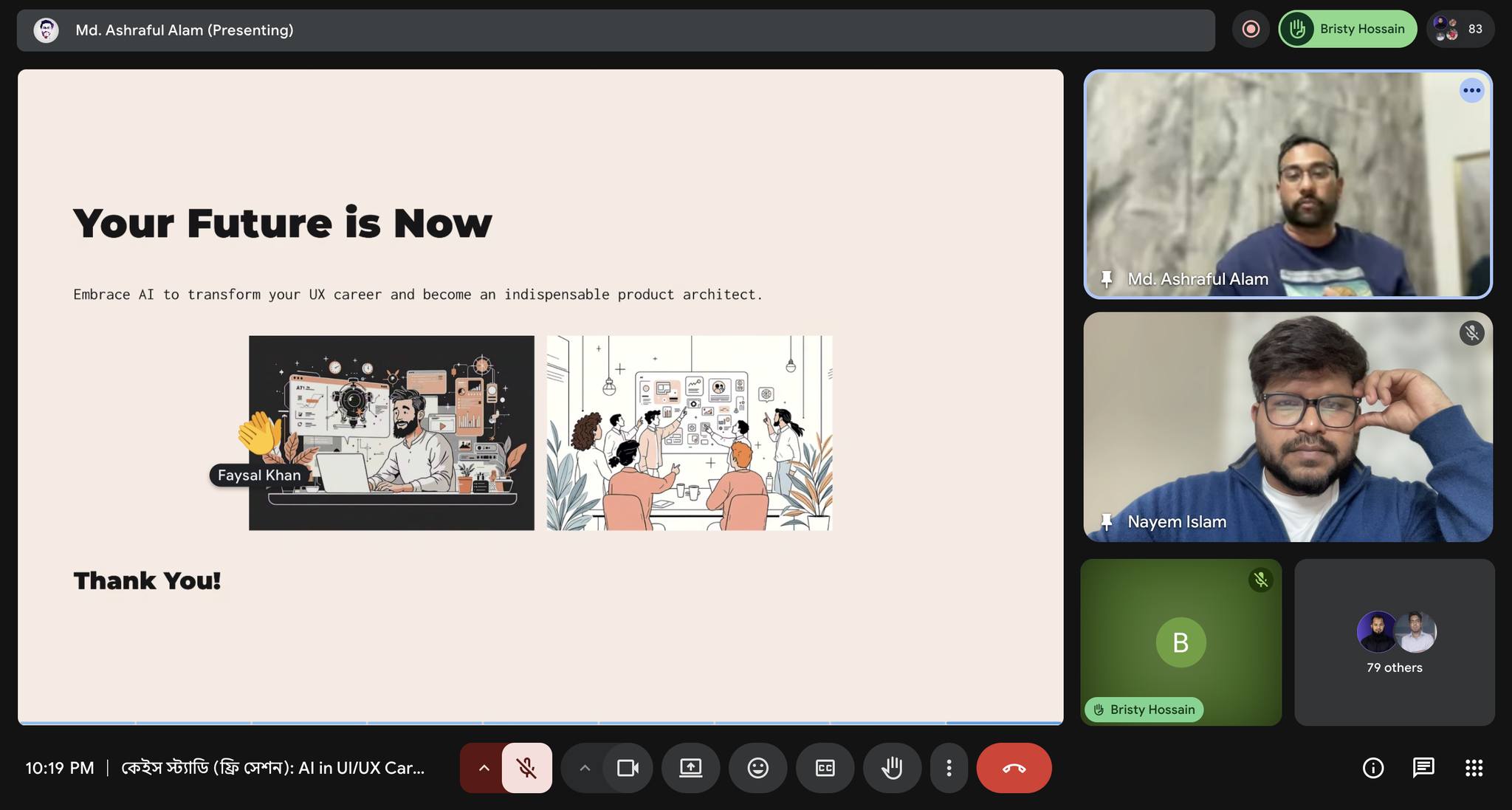
Task: Unmute the microphone
Action: [x=526, y=768]
